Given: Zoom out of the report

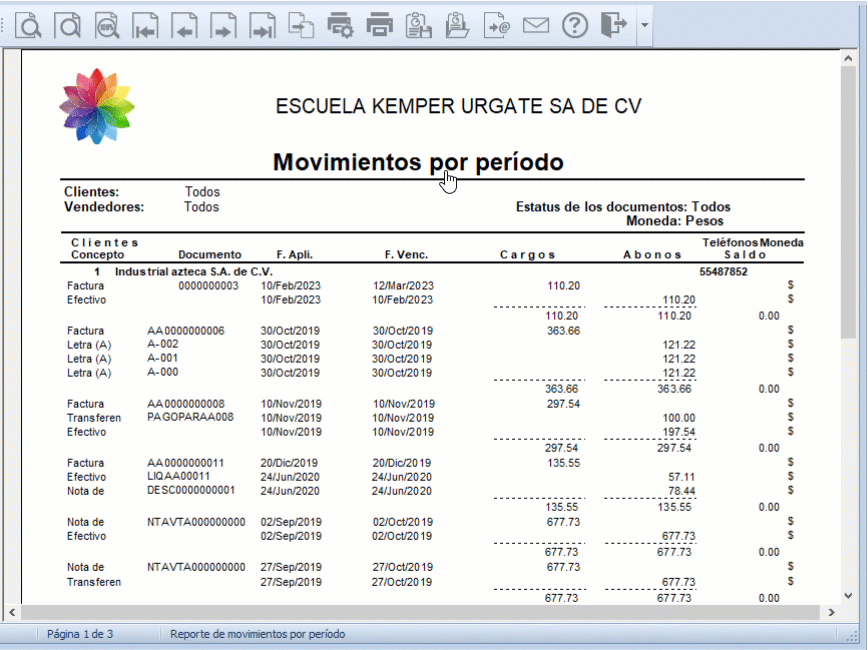Looking at the screenshot, I should tap(67, 25).
